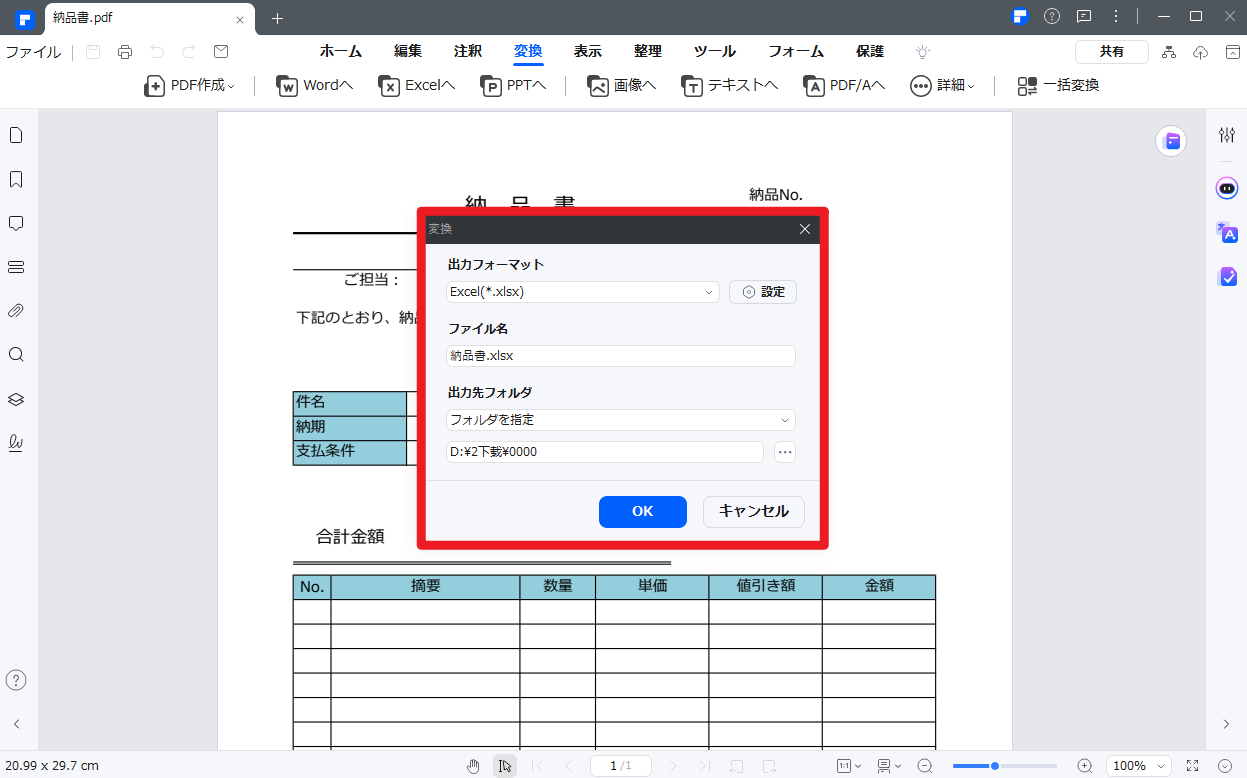
Task: Open the ファイル menu
Action: coord(33,52)
